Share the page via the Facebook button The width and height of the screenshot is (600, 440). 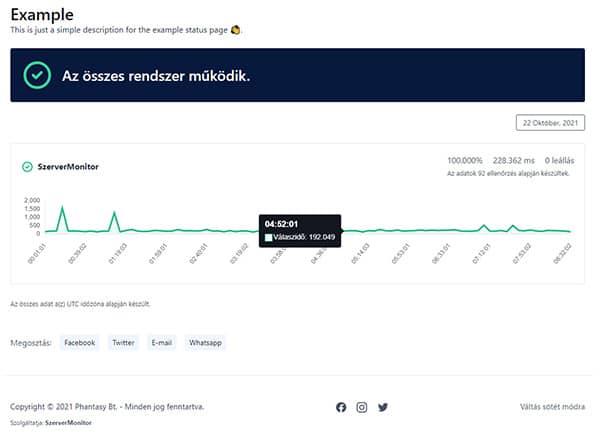(x=79, y=342)
